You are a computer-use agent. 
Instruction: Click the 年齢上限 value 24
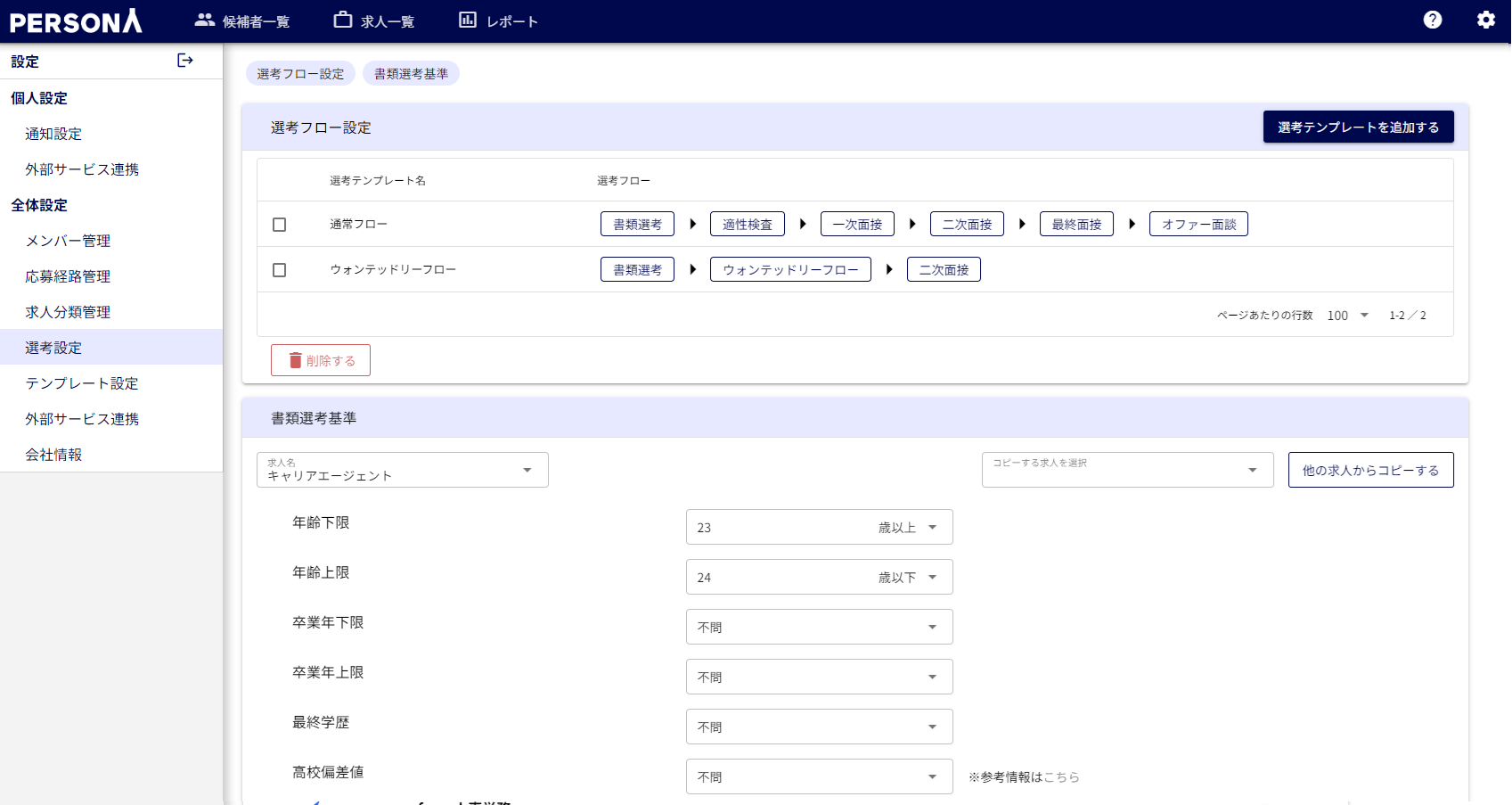coord(704,578)
